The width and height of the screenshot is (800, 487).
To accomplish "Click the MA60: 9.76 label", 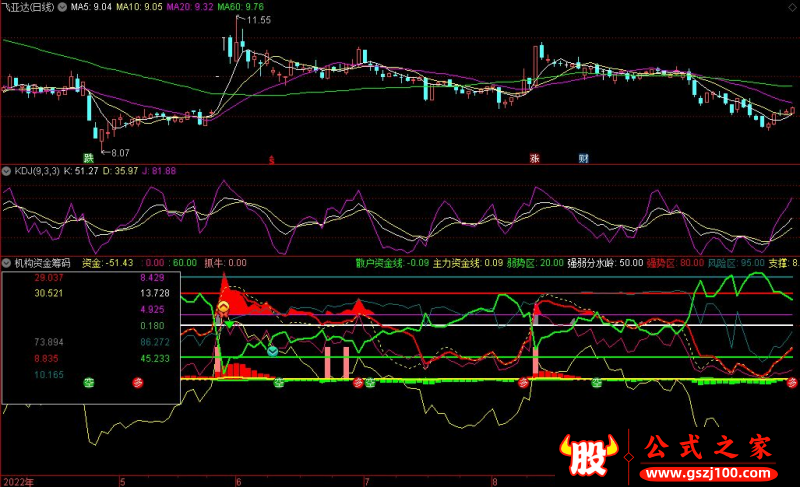I will 240,7.
